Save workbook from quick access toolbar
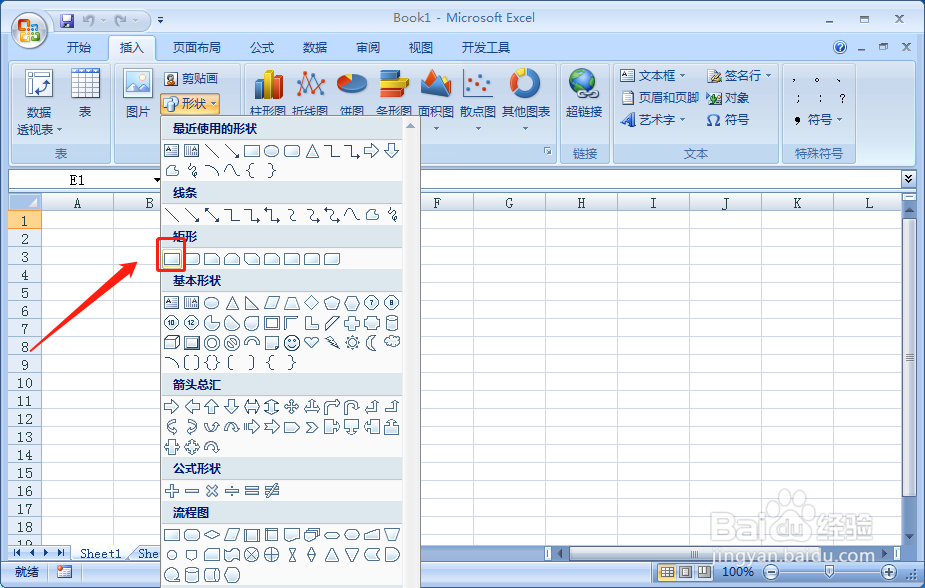 [67, 21]
